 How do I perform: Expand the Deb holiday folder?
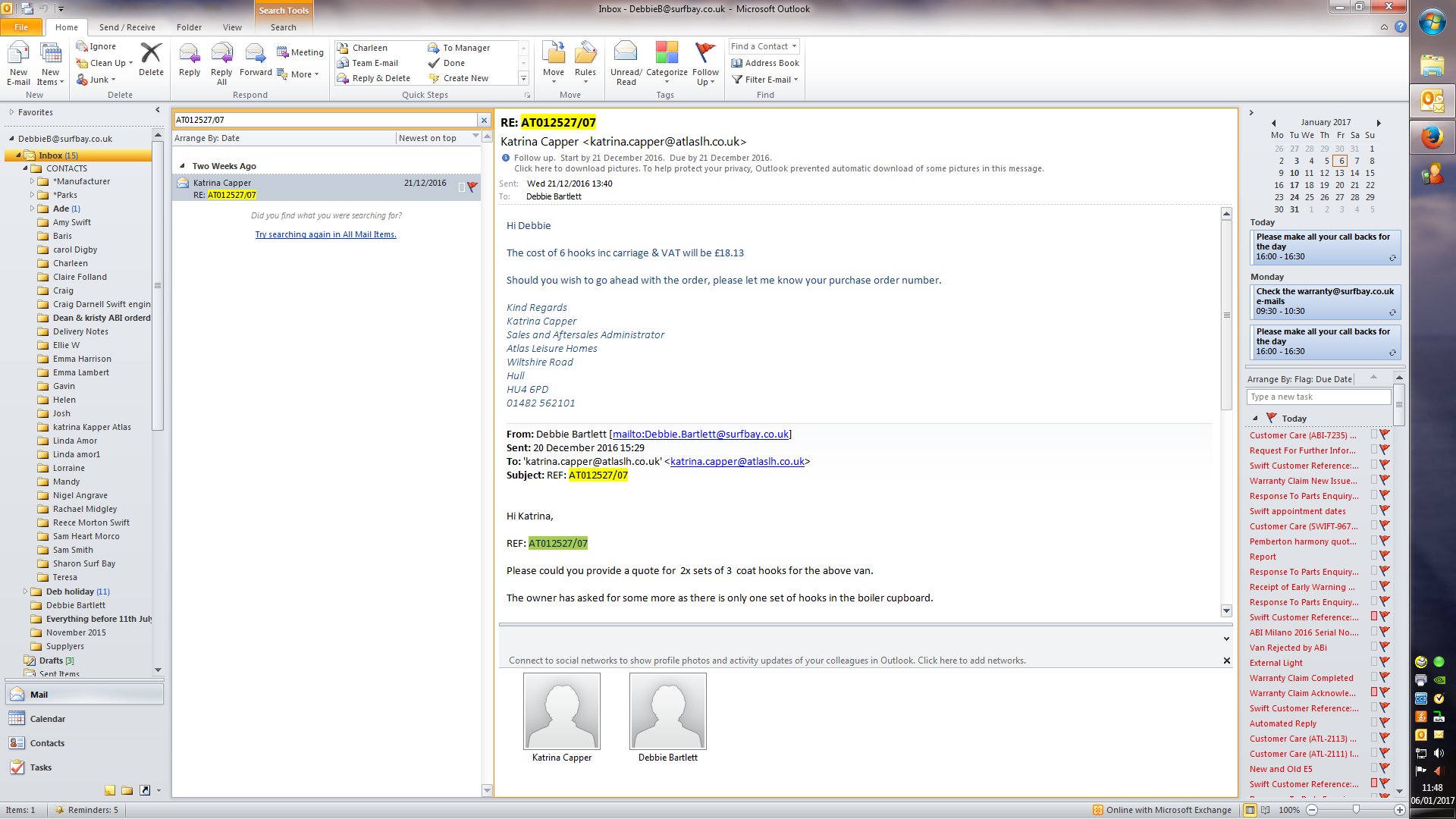tap(25, 591)
